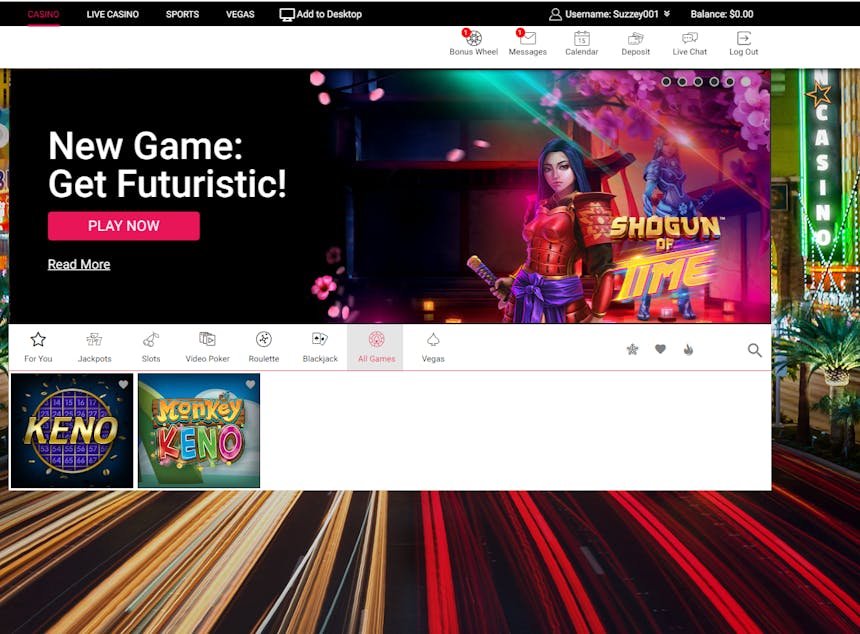
Task: Select the third banner carousel dot
Action: pyautogui.click(x=698, y=82)
